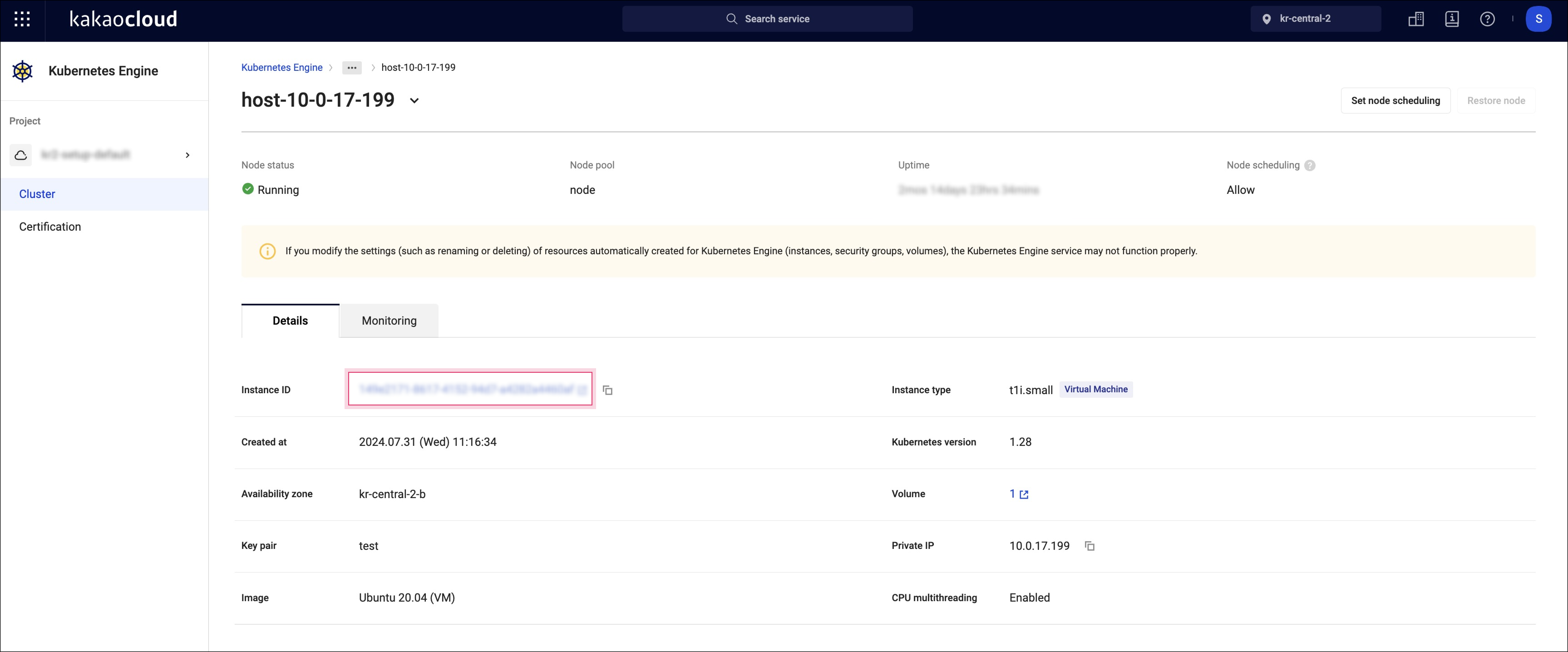Click the Node pool value node
The width and height of the screenshot is (1568, 652).
coord(582,190)
